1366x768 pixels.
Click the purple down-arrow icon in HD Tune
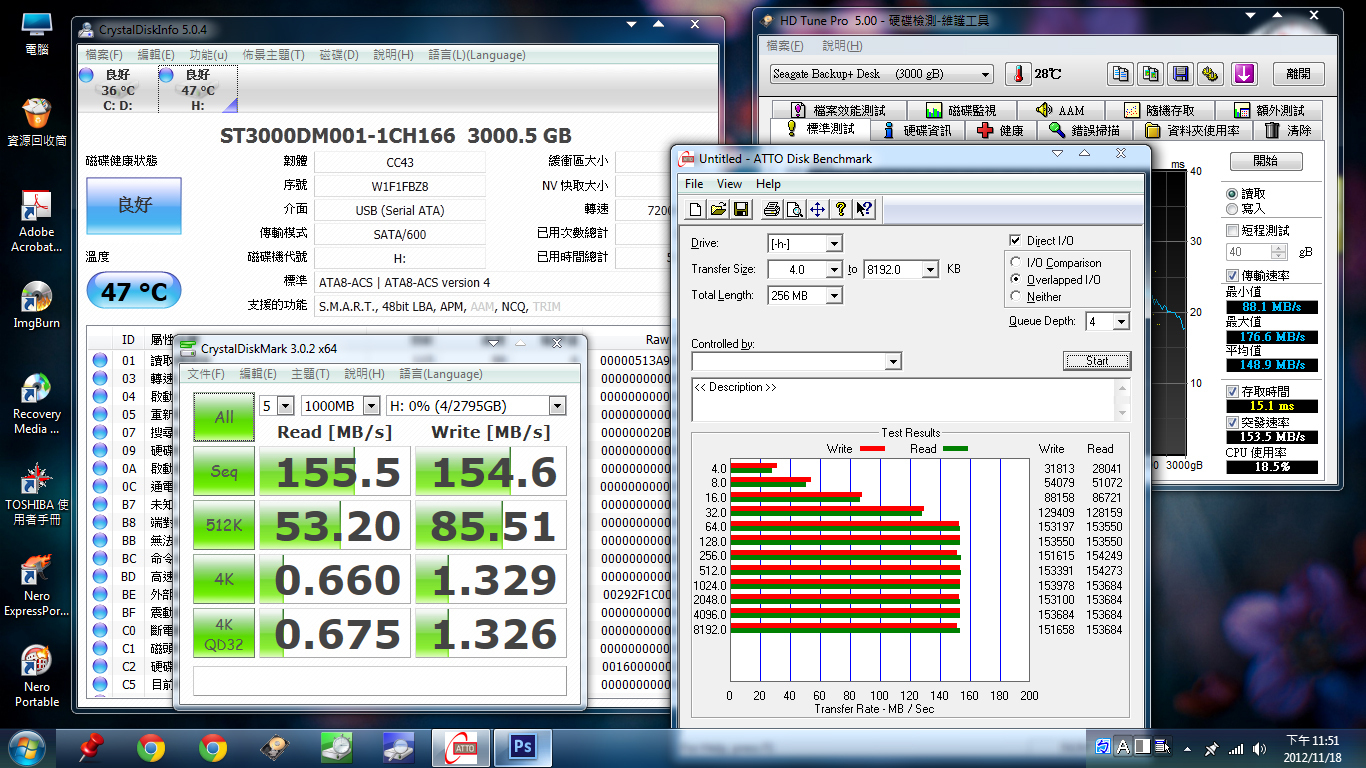pyautogui.click(x=1244, y=74)
